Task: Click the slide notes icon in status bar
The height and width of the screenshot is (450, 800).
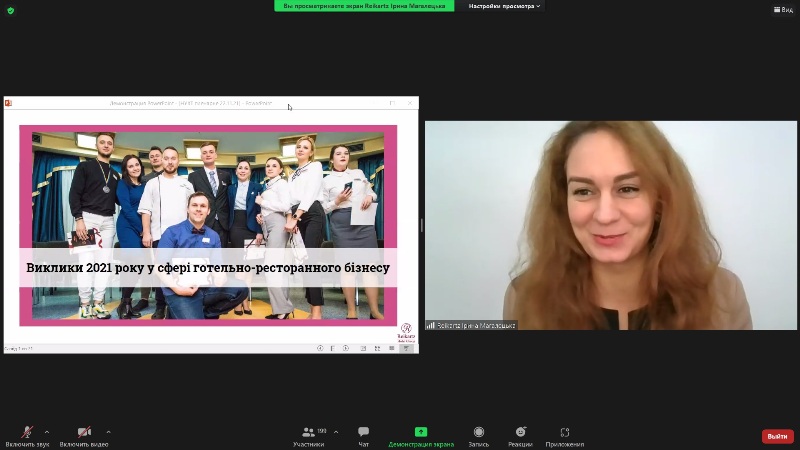Action: (x=332, y=348)
